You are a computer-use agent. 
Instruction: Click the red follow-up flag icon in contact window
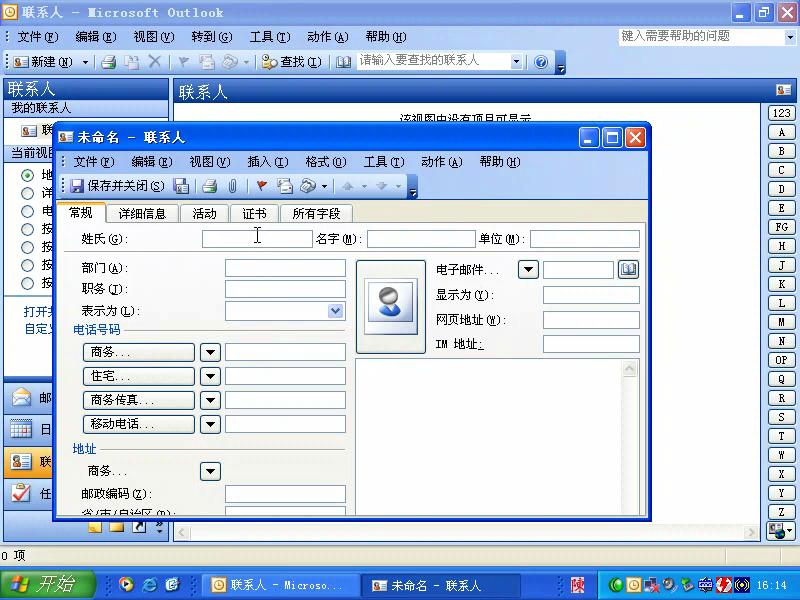[262, 186]
